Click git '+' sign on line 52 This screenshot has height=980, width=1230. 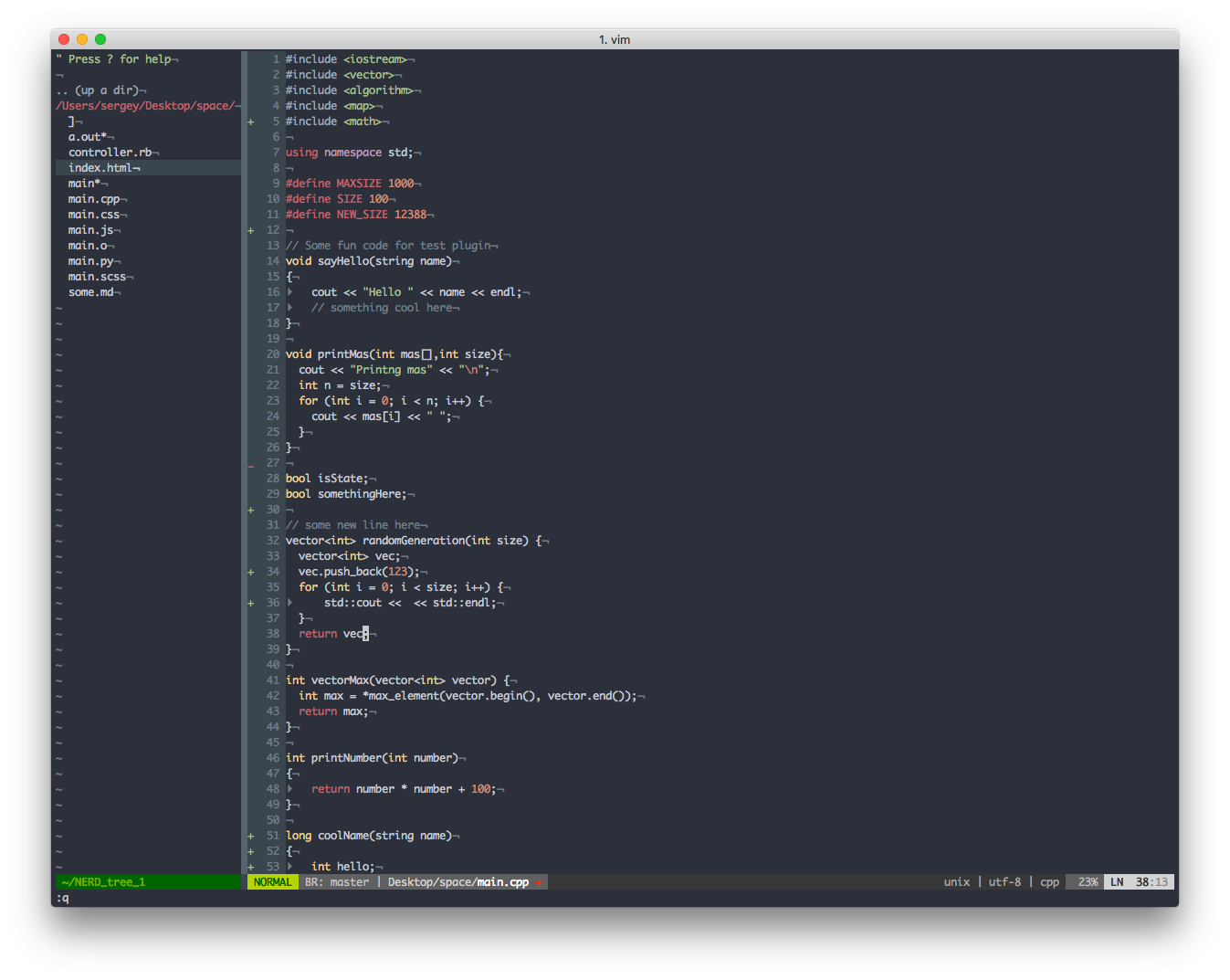pos(251,851)
